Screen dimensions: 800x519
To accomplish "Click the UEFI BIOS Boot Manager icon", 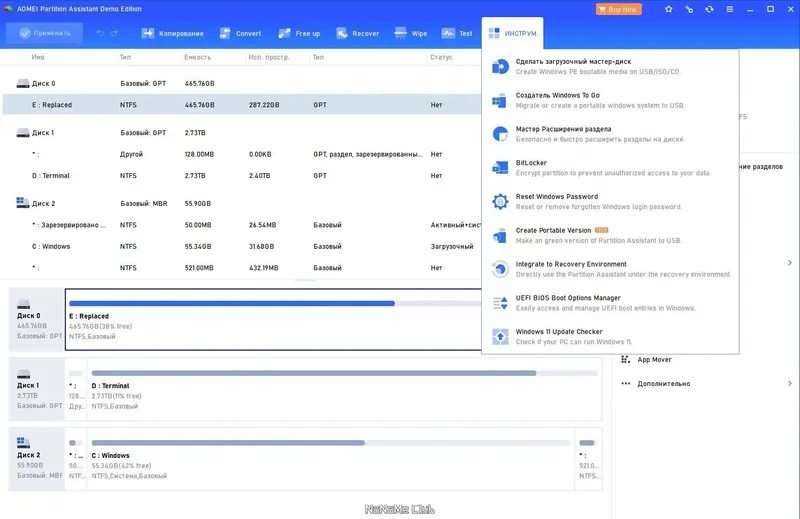I will [x=500, y=303].
